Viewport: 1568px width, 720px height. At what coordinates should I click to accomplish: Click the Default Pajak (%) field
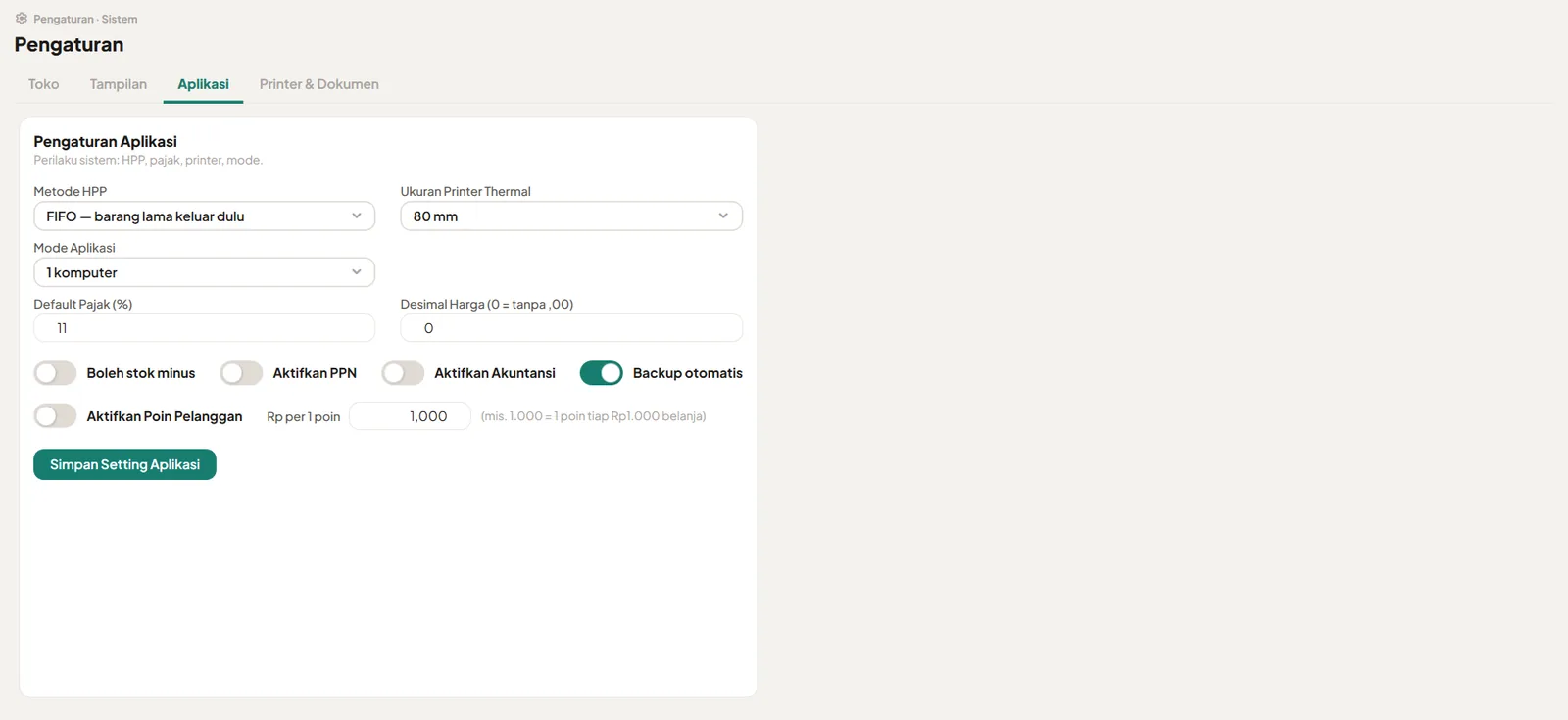click(x=204, y=328)
